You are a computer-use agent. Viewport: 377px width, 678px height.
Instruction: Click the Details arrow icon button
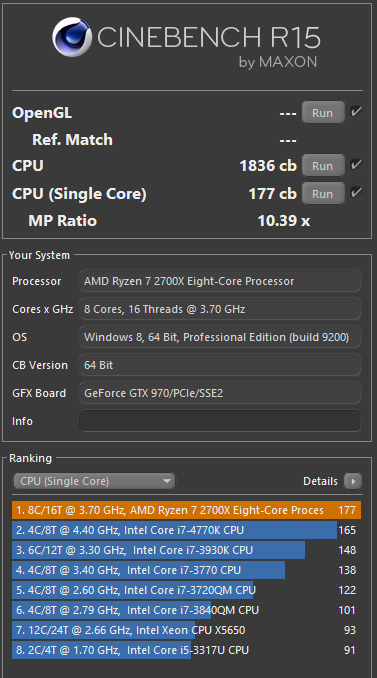click(353, 481)
